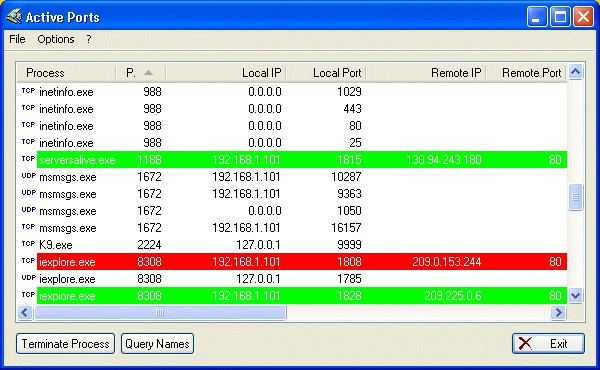Sort by the P. (PID) column header

click(140, 73)
